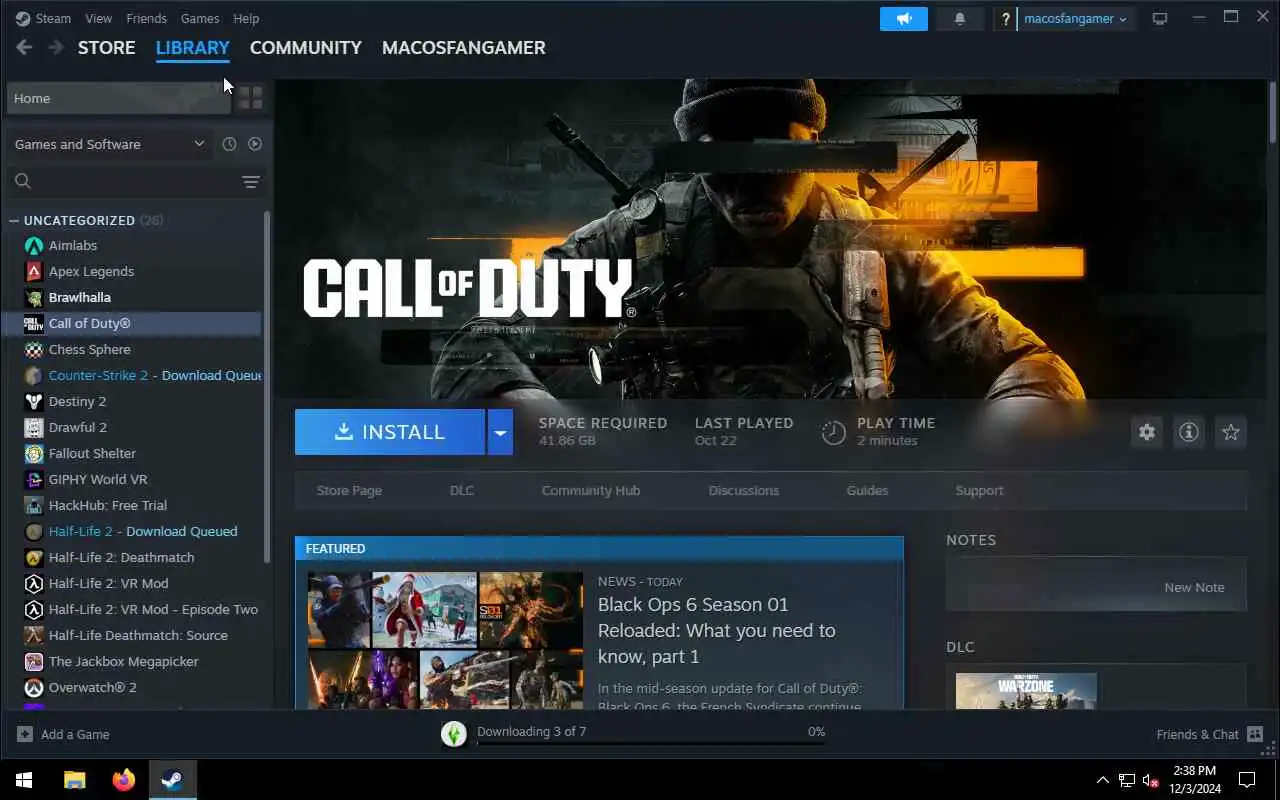1280x800 pixels.
Task: Go to the COMMUNITY tab
Action: (306, 47)
